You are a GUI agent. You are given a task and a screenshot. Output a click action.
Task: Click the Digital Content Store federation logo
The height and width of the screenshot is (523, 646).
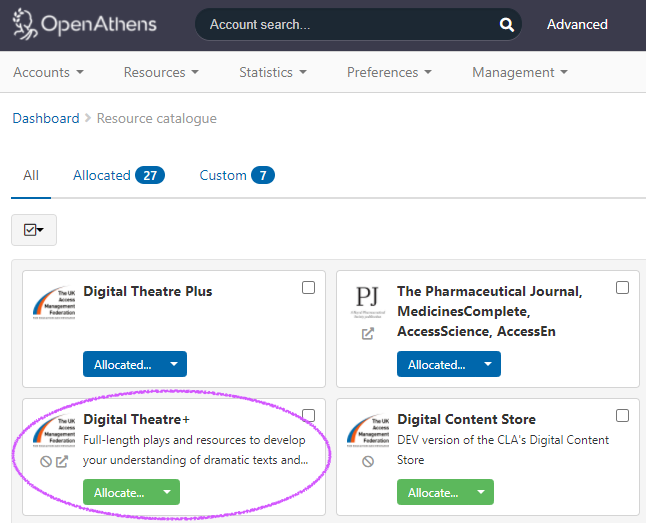(x=368, y=431)
